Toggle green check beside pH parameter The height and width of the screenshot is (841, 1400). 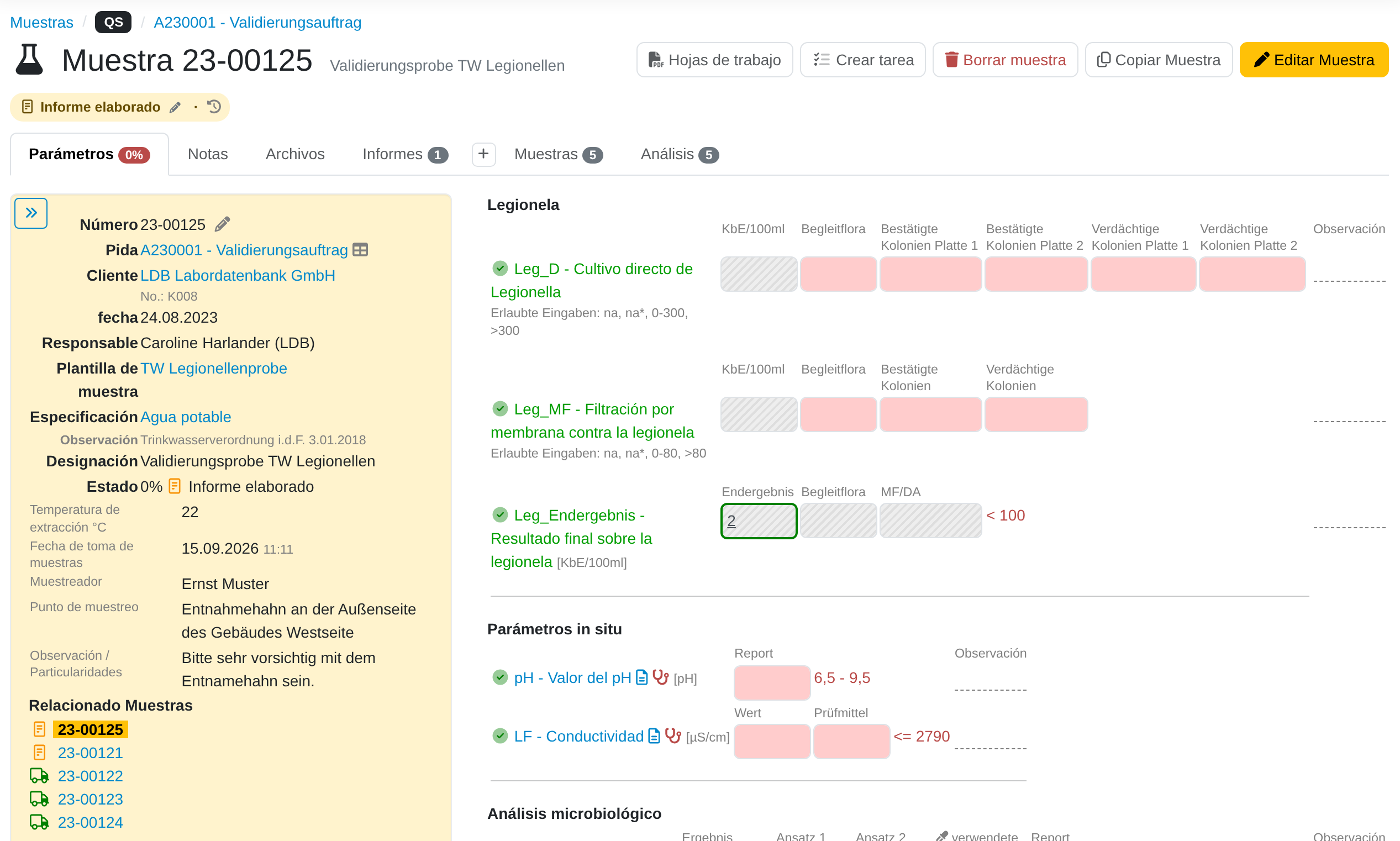click(499, 677)
